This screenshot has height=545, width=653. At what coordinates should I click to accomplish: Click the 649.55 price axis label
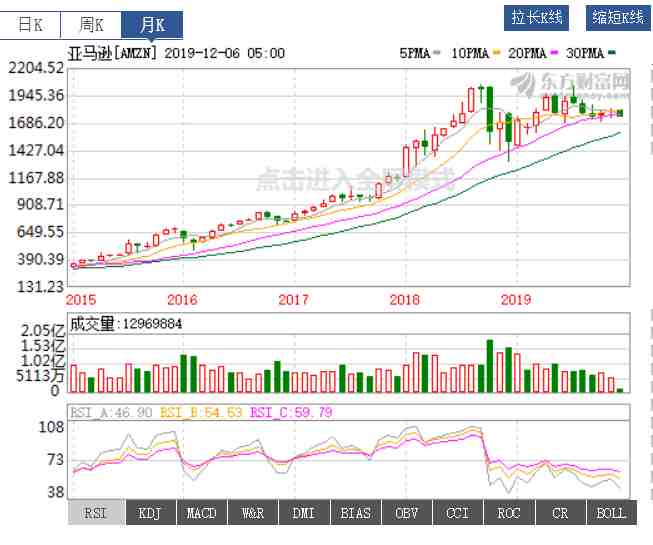tap(40, 232)
